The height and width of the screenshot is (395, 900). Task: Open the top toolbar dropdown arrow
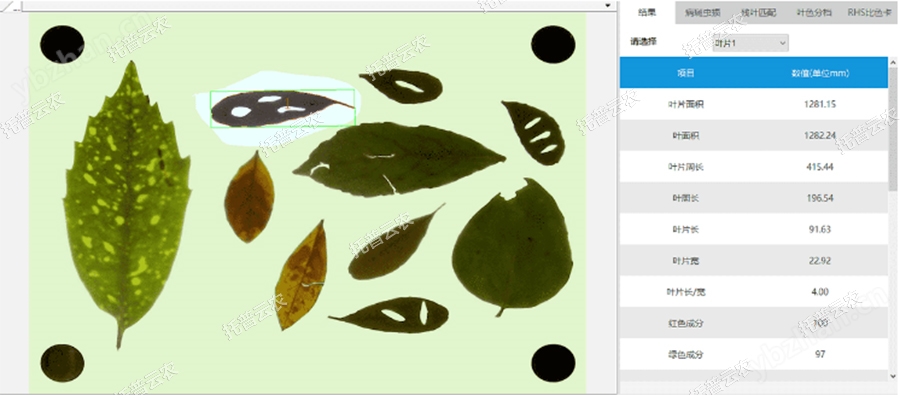tap(608, 5)
